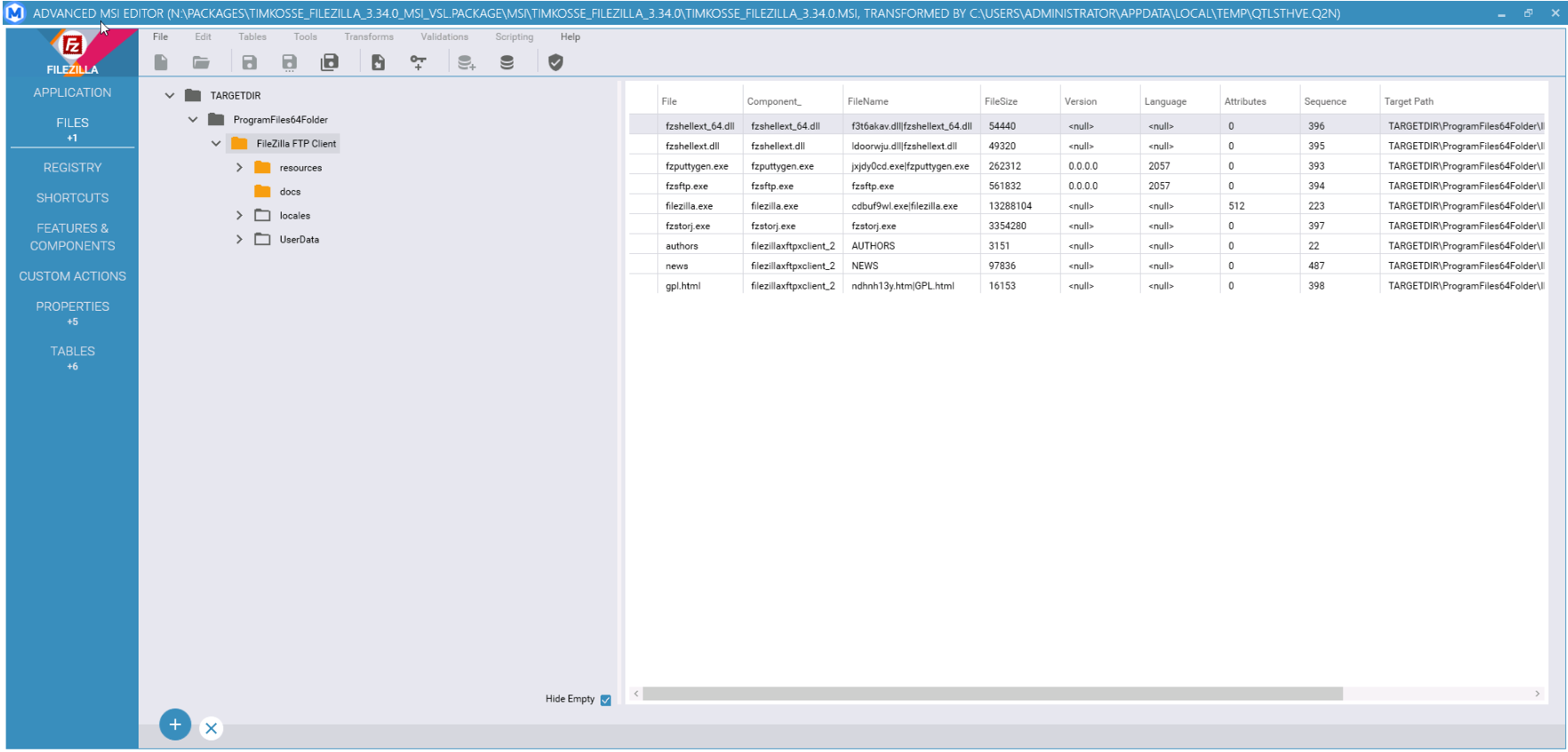This screenshot has height=752, width=1568.
Task: Collapse the ProgramFiles64Folder node
Action: [x=193, y=120]
